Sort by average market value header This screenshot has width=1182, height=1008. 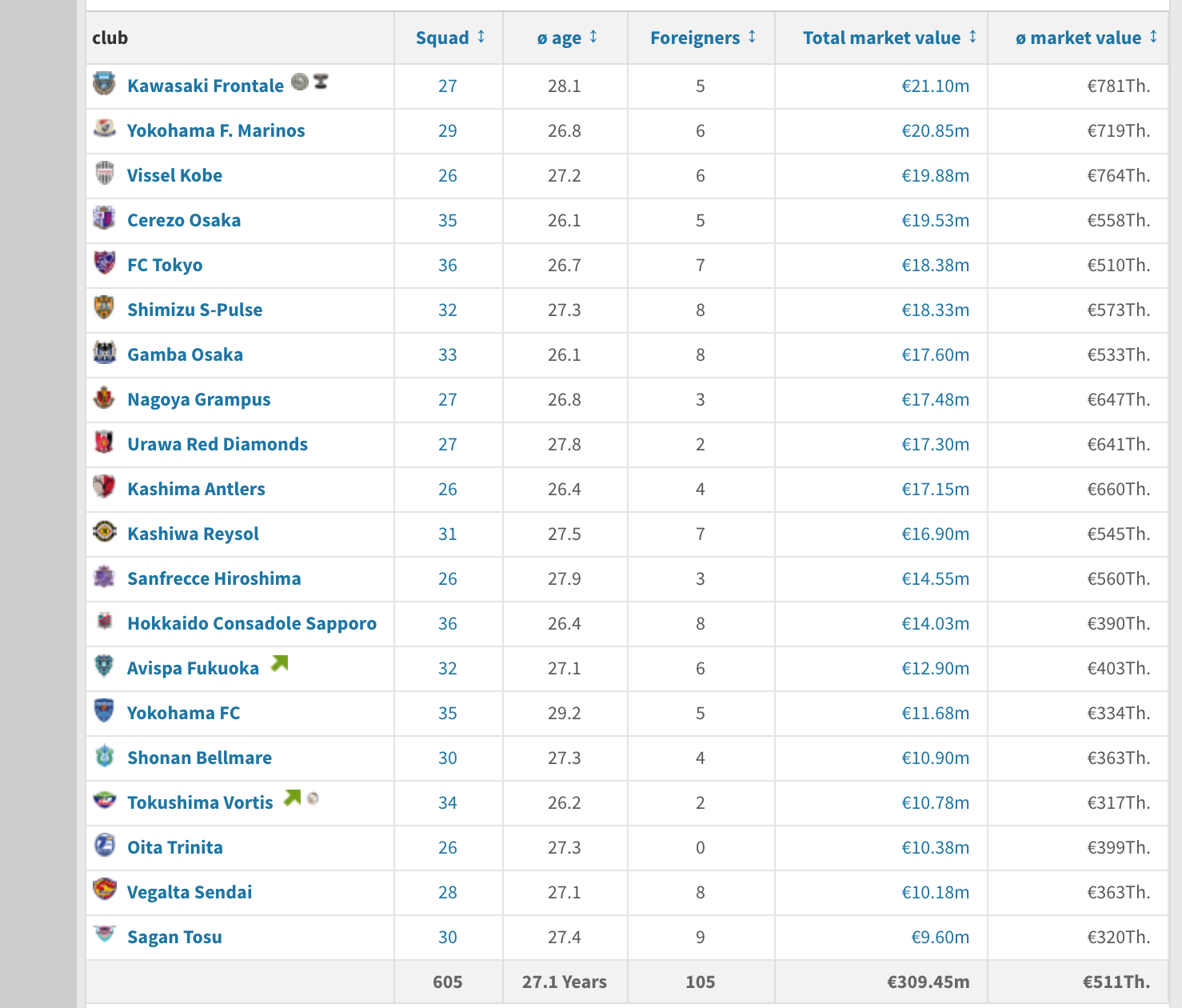[1086, 38]
